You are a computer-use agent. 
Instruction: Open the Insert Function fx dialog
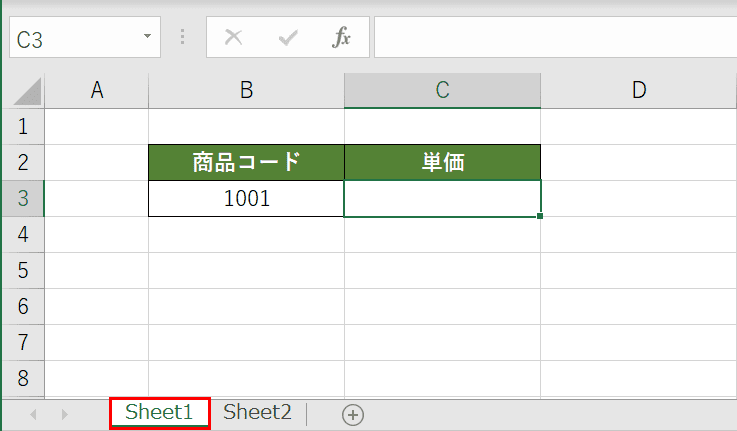coord(341,37)
